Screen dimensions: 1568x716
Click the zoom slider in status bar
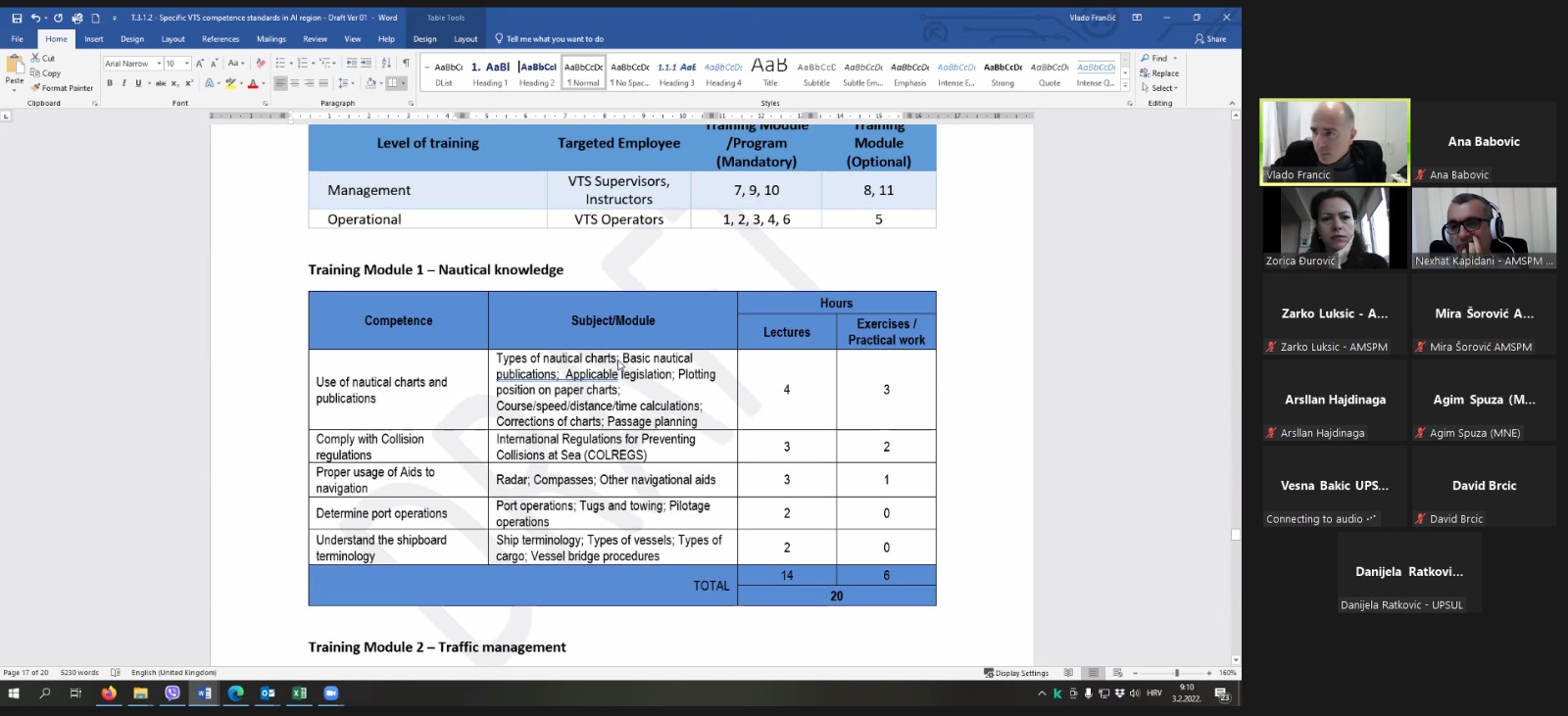point(1173,673)
